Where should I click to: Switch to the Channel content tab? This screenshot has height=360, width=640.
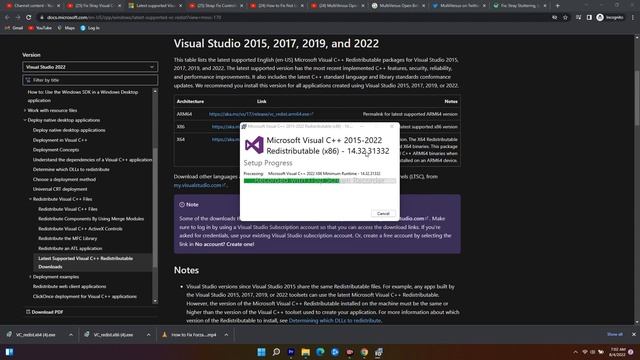33,6
